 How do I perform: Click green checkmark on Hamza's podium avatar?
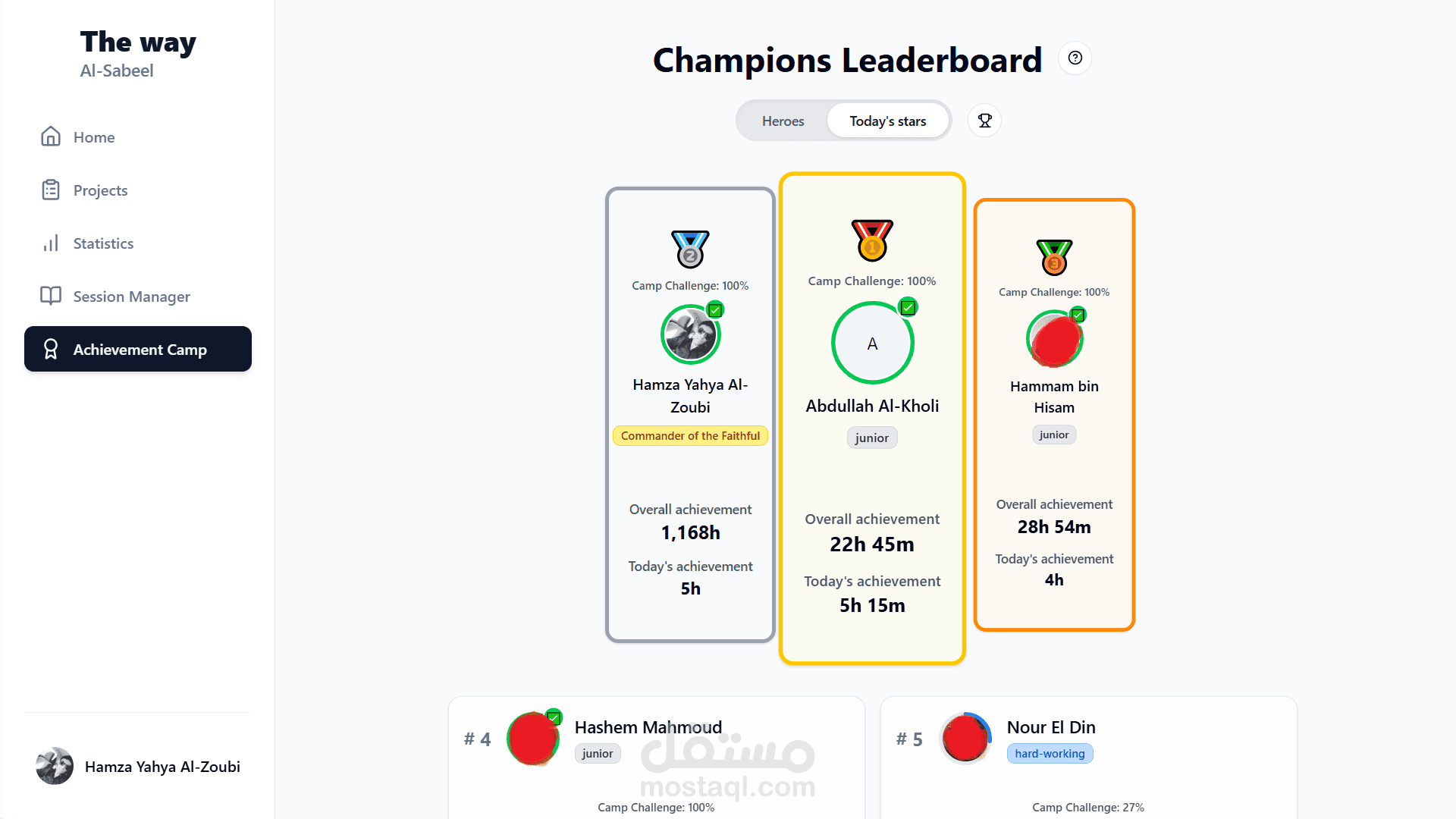715,309
